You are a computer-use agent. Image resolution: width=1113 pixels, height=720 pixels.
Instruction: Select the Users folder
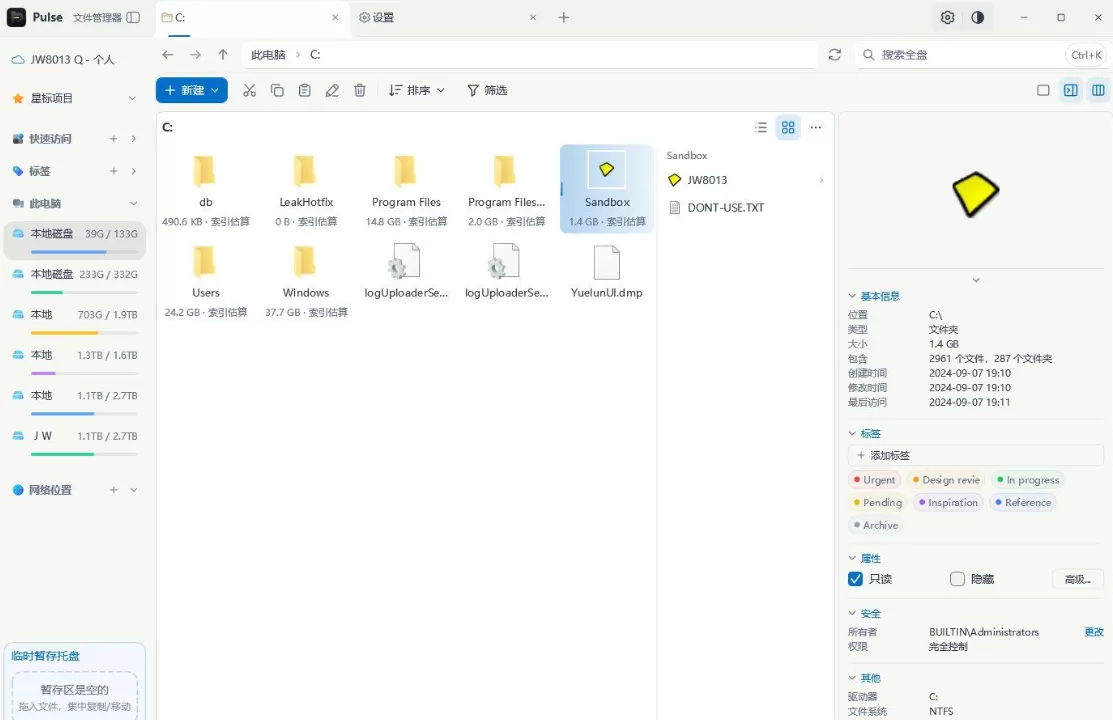tap(205, 281)
